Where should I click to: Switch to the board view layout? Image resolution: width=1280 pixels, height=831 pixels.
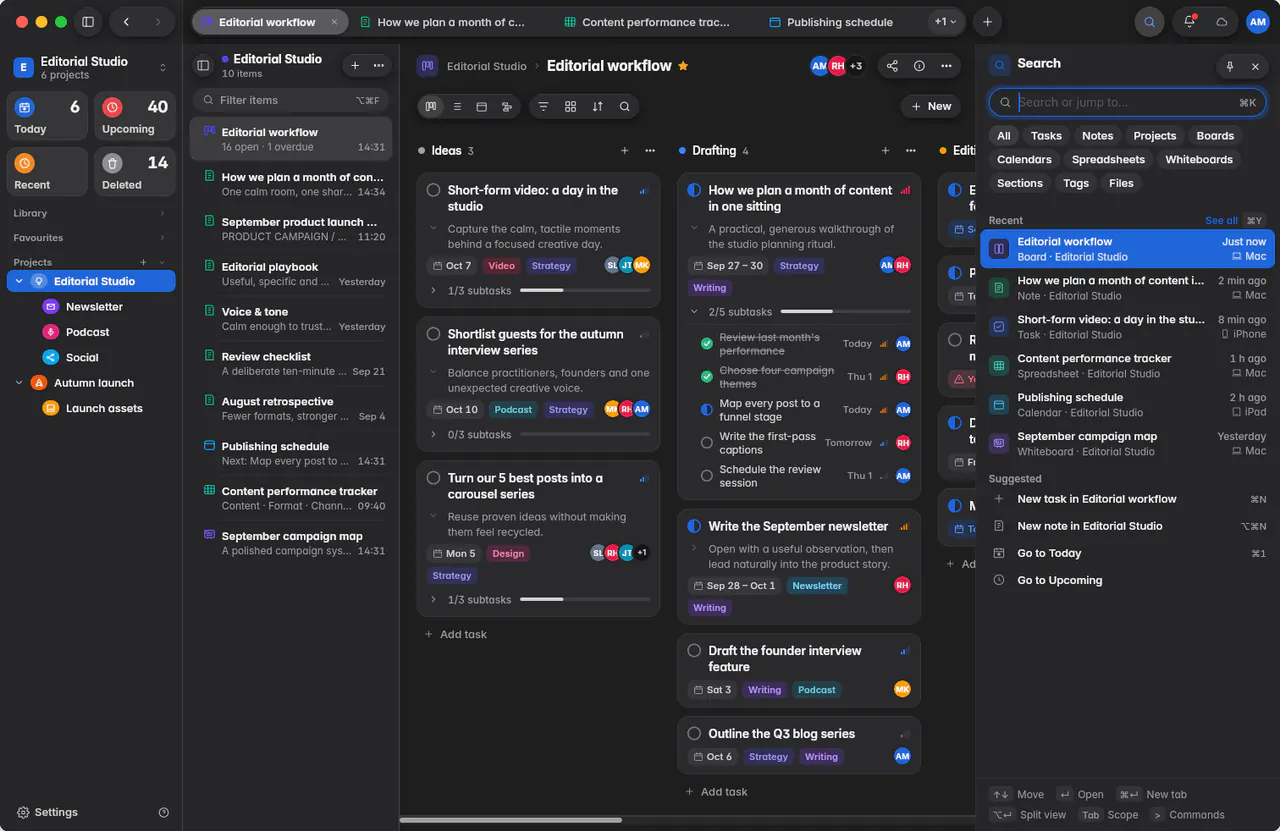pos(431,106)
